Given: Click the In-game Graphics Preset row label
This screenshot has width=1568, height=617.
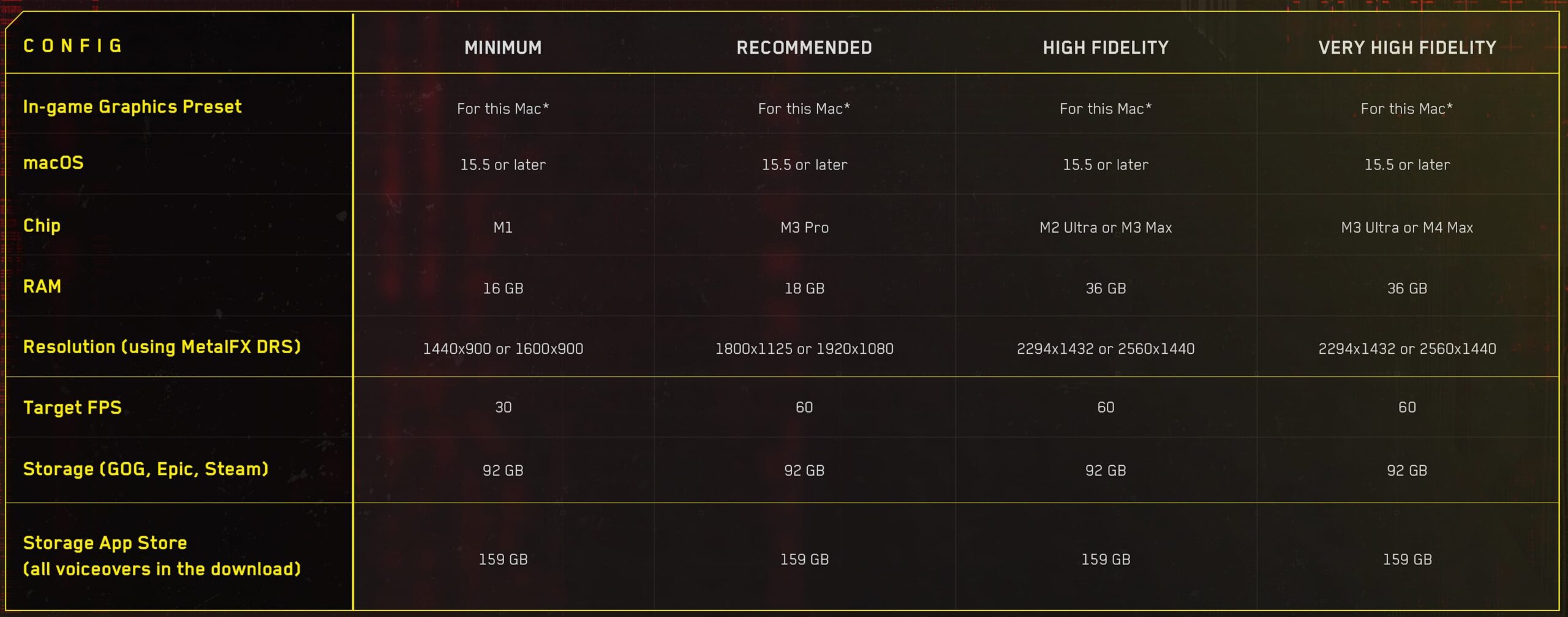Looking at the screenshot, I should point(132,107).
